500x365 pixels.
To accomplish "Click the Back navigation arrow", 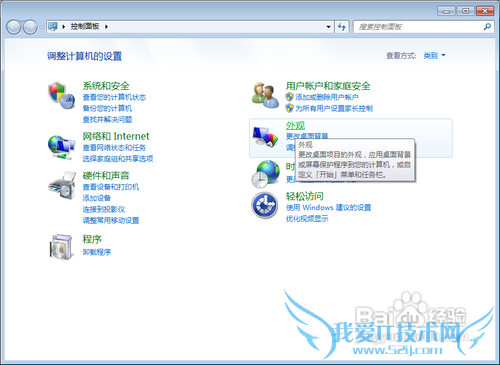I will click(x=14, y=27).
